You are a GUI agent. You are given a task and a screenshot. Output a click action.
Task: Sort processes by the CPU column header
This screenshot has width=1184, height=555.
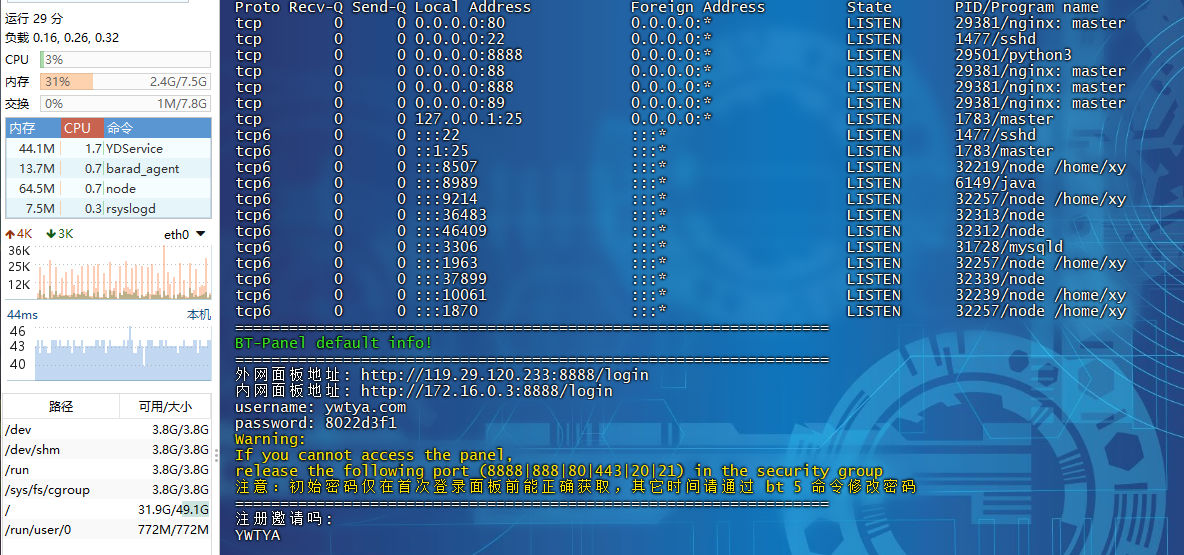click(x=82, y=128)
